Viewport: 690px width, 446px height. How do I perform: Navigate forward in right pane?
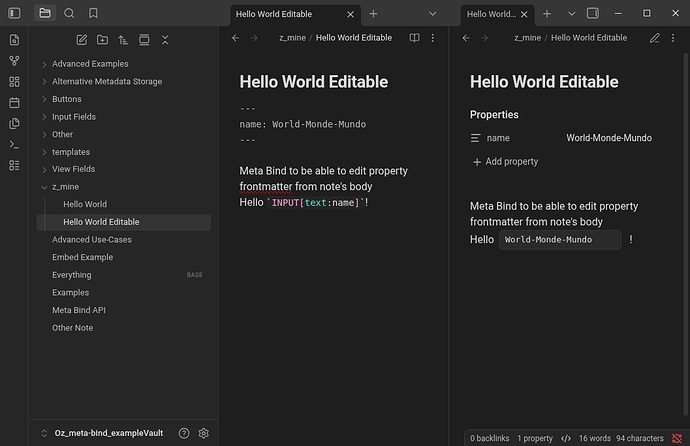(484, 38)
